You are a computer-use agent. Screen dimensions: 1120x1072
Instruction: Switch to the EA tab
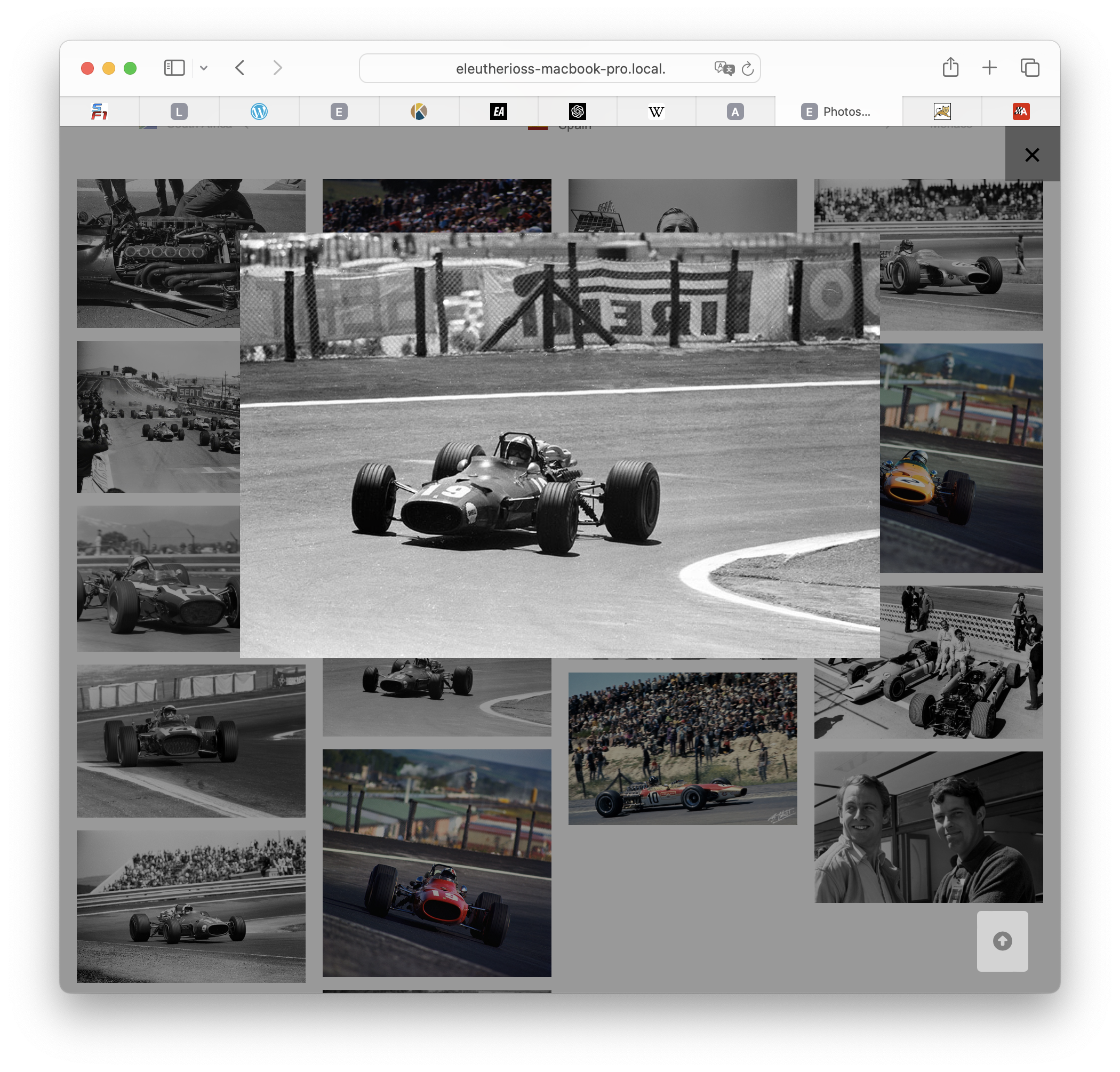click(498, 111)
